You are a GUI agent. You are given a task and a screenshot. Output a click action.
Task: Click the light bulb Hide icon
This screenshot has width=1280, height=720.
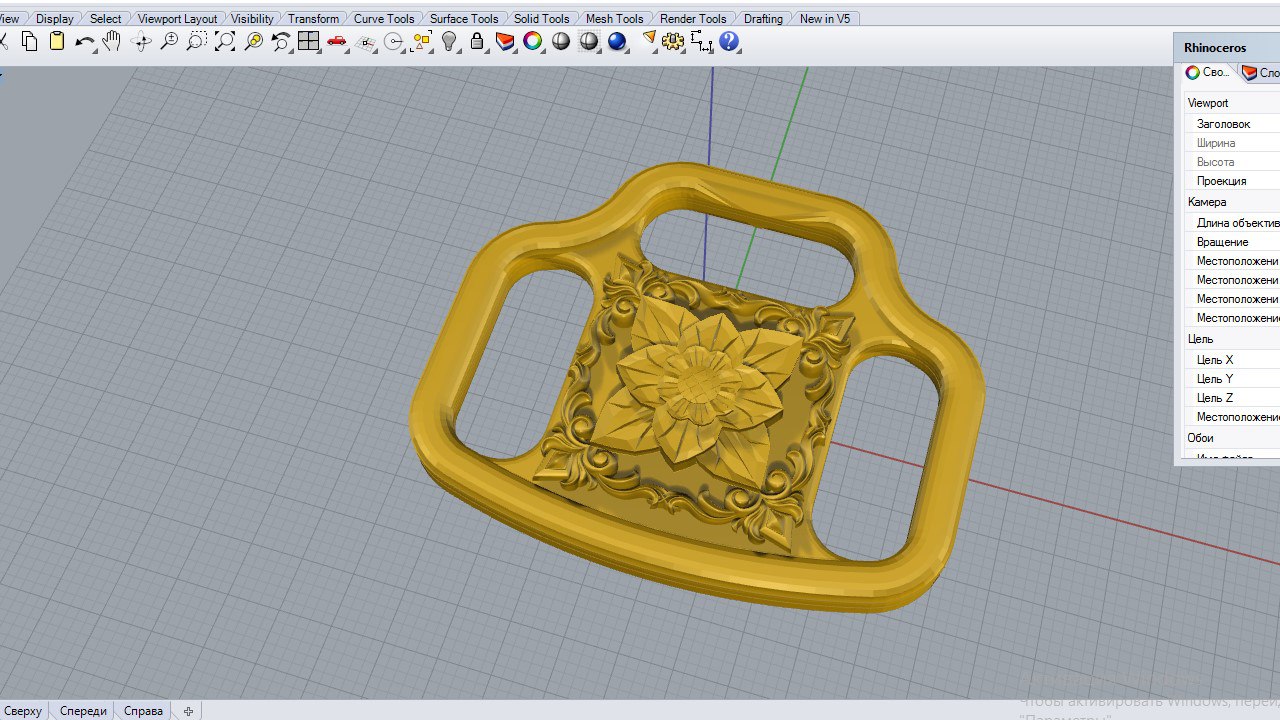pos(449,42)
